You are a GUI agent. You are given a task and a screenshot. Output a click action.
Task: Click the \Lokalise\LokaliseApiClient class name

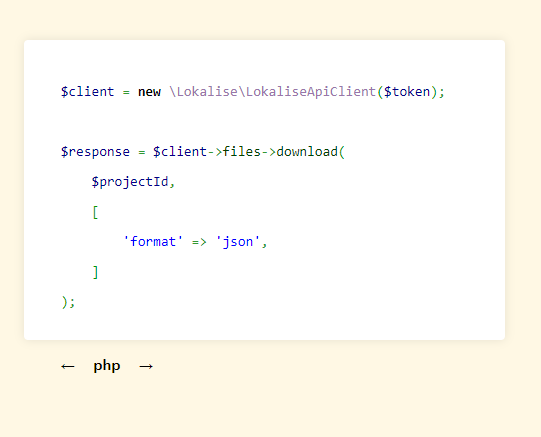click(272, 92)
